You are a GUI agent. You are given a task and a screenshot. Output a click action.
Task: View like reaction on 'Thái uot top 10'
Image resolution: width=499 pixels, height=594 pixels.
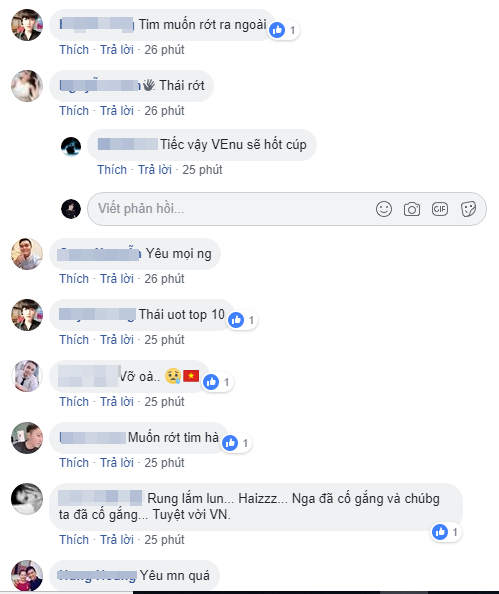242,320
